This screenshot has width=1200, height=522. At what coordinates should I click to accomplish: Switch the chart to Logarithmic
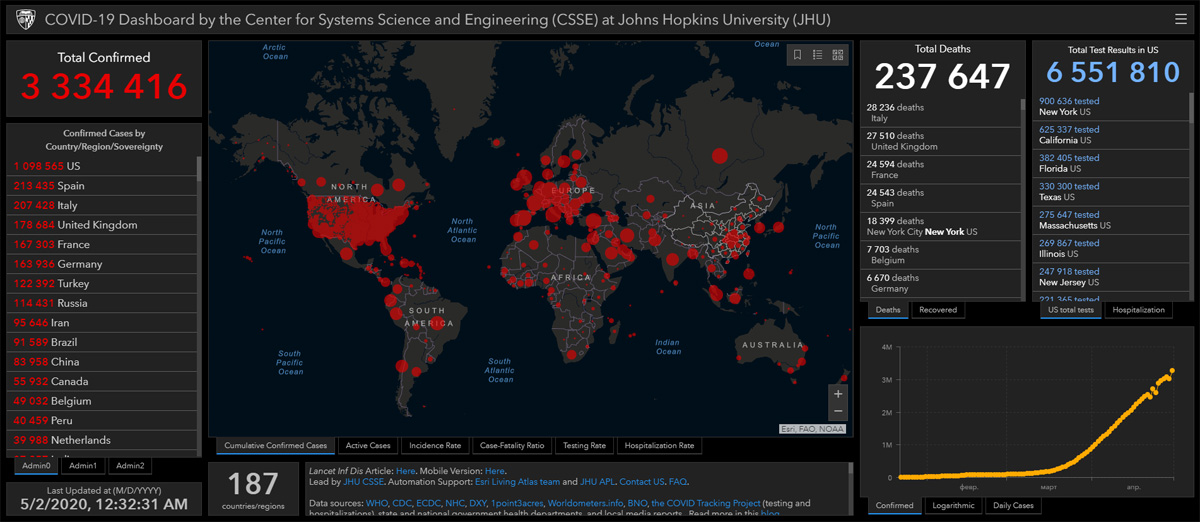pos(954,505)
